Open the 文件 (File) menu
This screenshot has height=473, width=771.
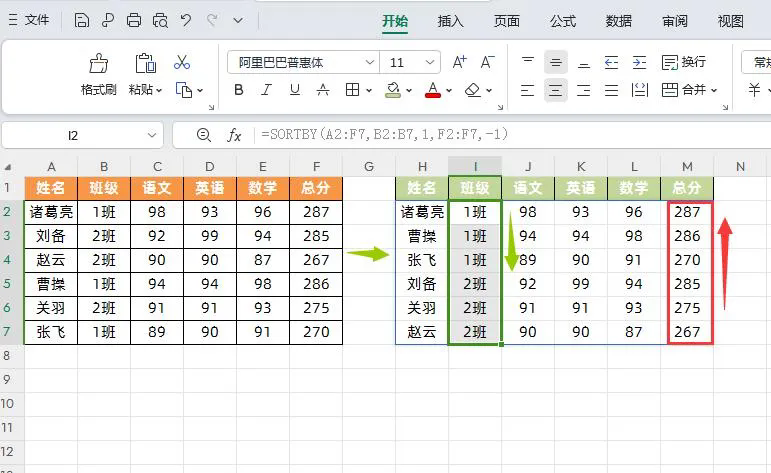pyautogui.click(x=28, y=20)
